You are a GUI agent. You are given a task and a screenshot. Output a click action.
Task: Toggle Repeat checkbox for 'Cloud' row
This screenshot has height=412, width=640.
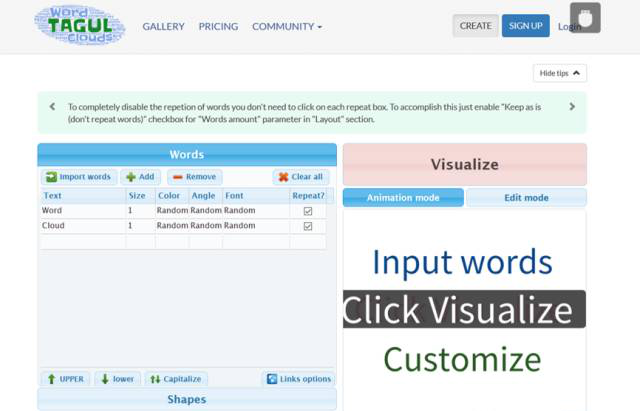tap(307, 226)
